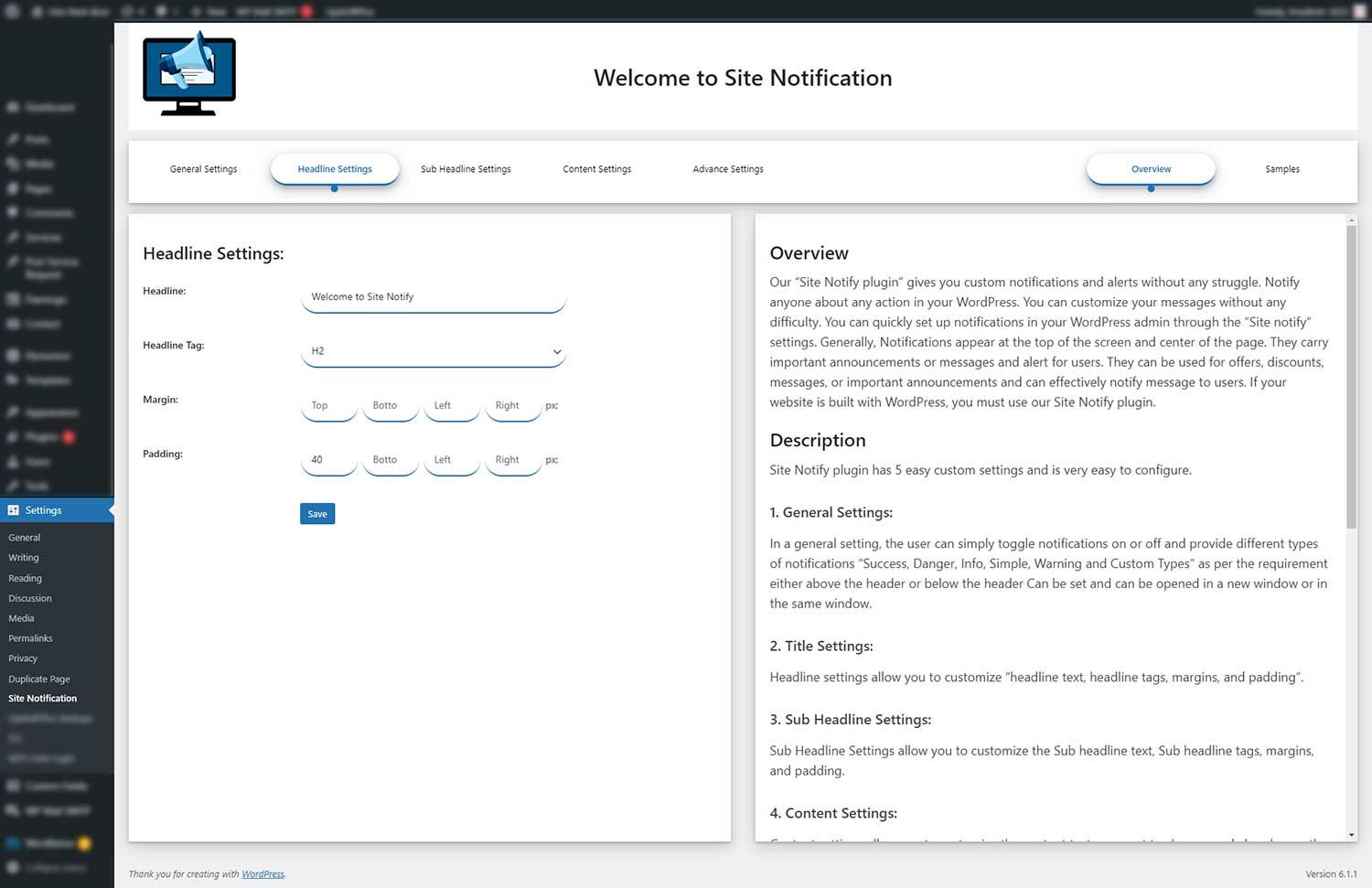1372x888 pixels.
Task: Select the Overview tab
Action: (1151, 169)
